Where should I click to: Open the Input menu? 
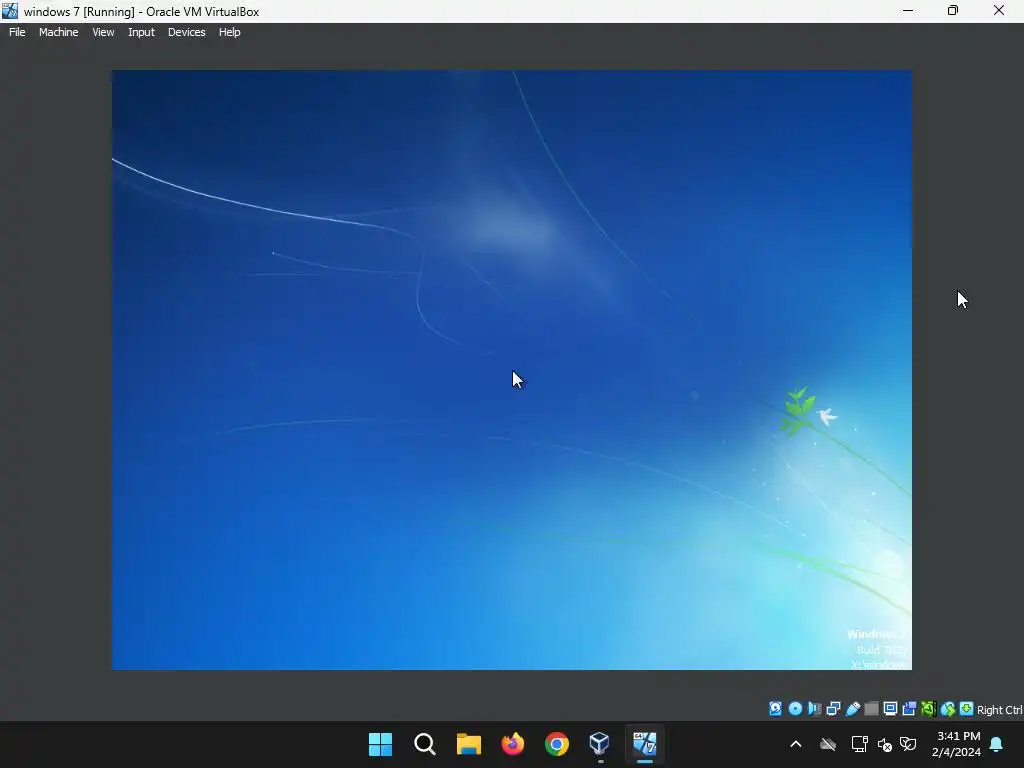(x=141, y=32)
